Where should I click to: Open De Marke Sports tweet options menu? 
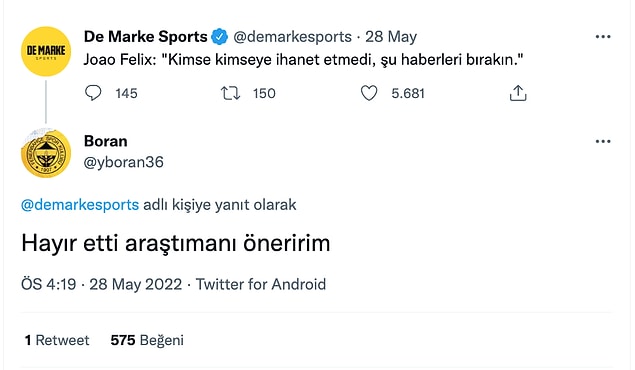[x=603, y=37]
